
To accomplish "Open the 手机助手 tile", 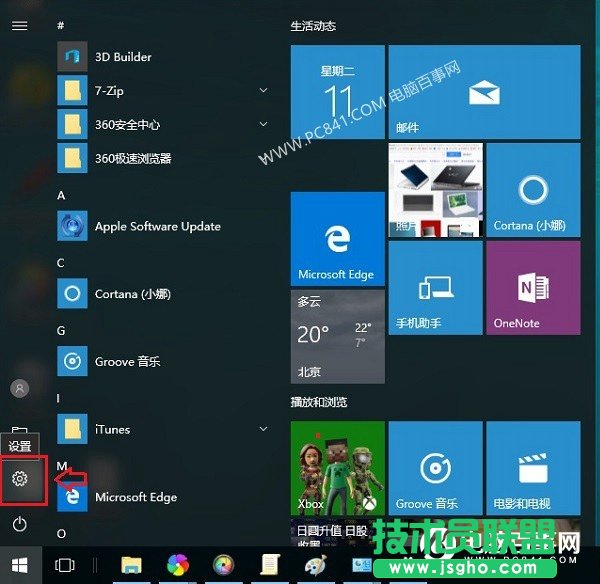I will click(435, 288).
